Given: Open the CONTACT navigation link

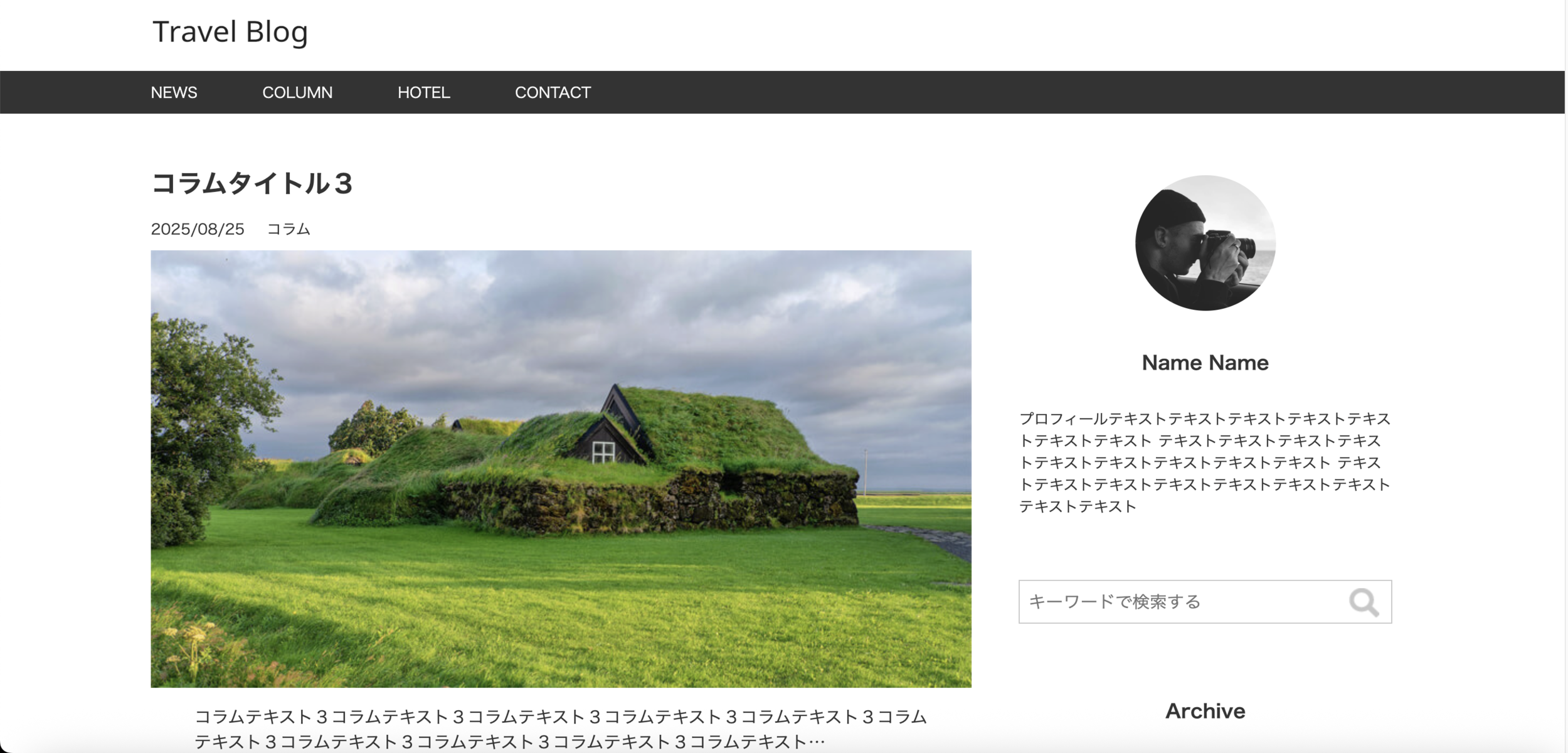Looking at the screenshot, I should (553, 92).
